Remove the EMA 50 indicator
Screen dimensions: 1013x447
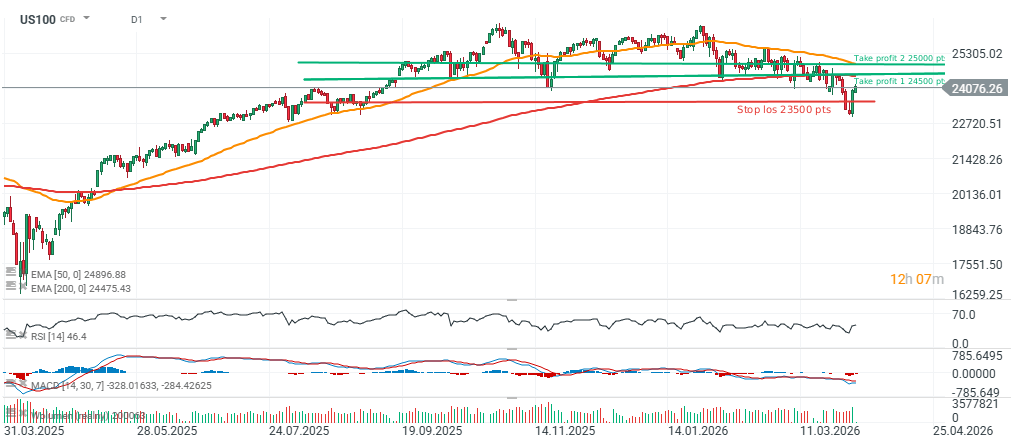23,274
